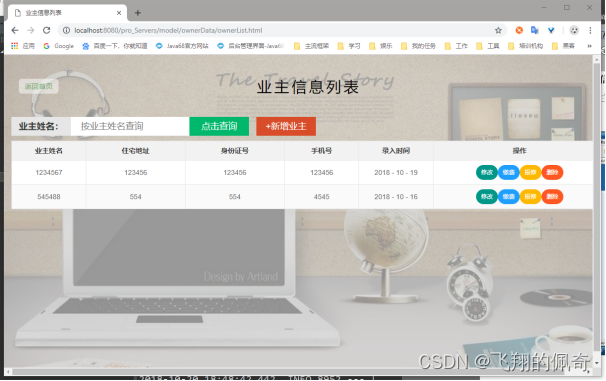The width and height of the screenshot is (606, 381).
Task: Maximize the Chrome window
Action: (x=567, y=7)
